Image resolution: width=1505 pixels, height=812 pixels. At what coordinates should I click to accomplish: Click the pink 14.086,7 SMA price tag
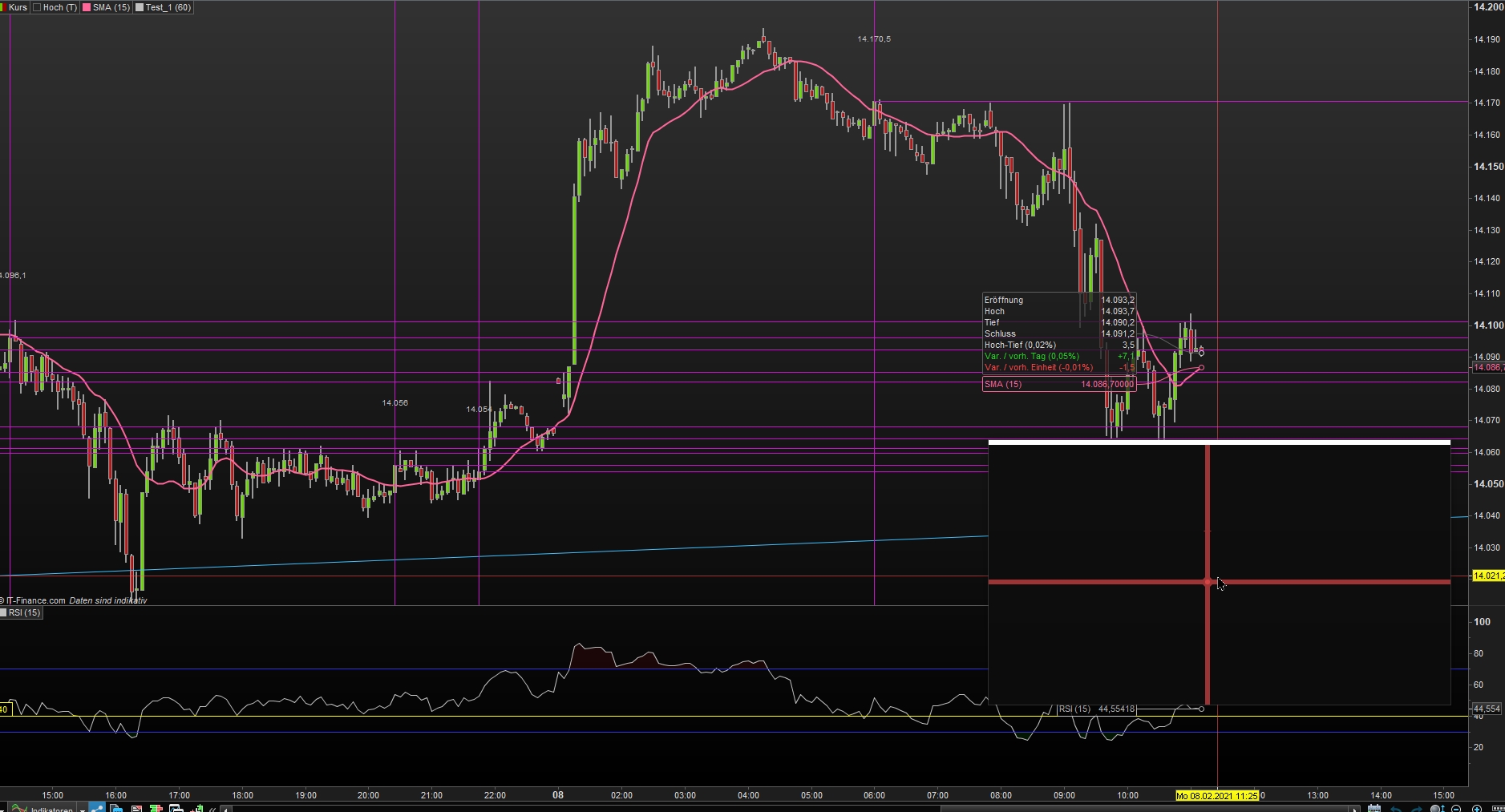1488,367
